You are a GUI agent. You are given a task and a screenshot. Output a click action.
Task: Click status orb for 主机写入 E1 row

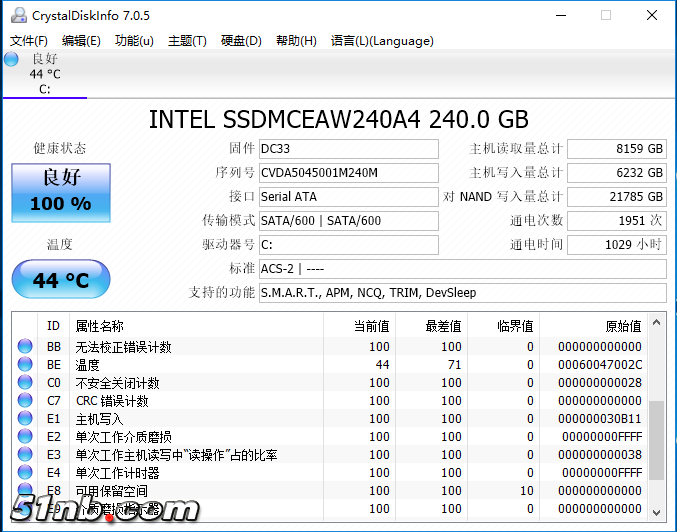(x=26, y=419)
